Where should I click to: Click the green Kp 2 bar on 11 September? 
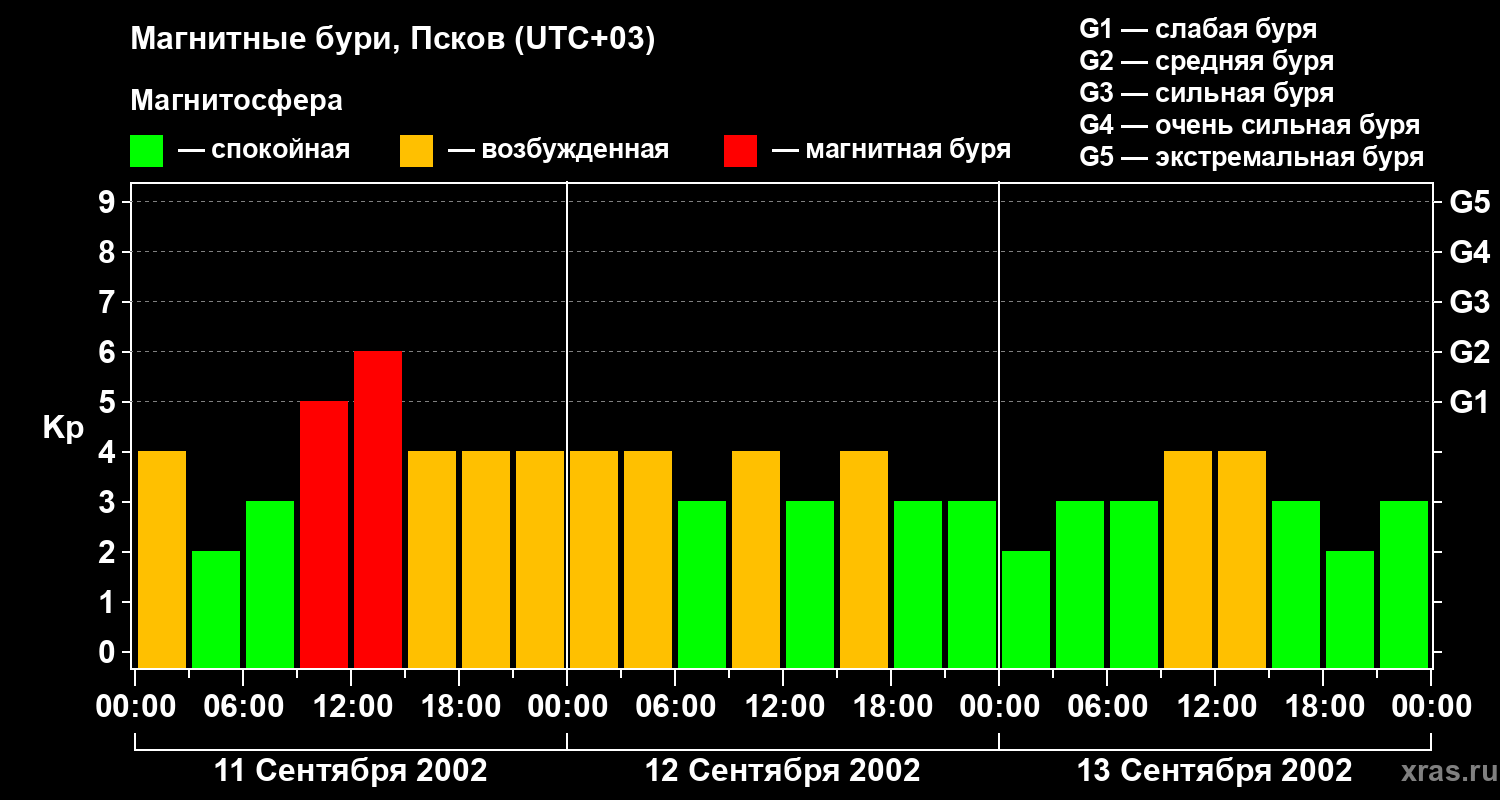(216, 609)
